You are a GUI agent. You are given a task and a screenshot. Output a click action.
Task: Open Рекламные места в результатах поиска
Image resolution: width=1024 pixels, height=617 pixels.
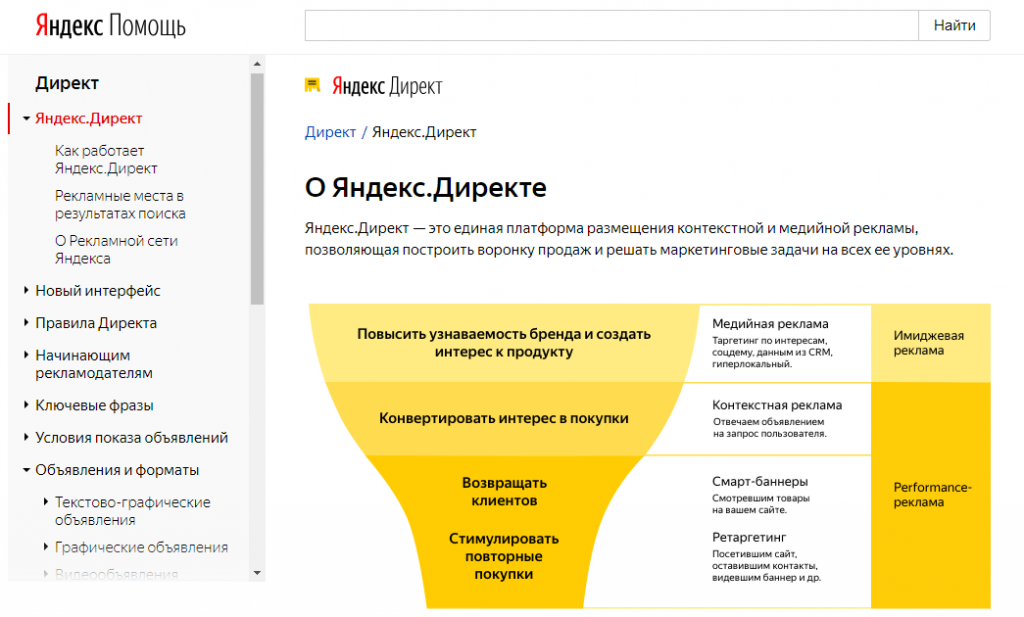120,204
